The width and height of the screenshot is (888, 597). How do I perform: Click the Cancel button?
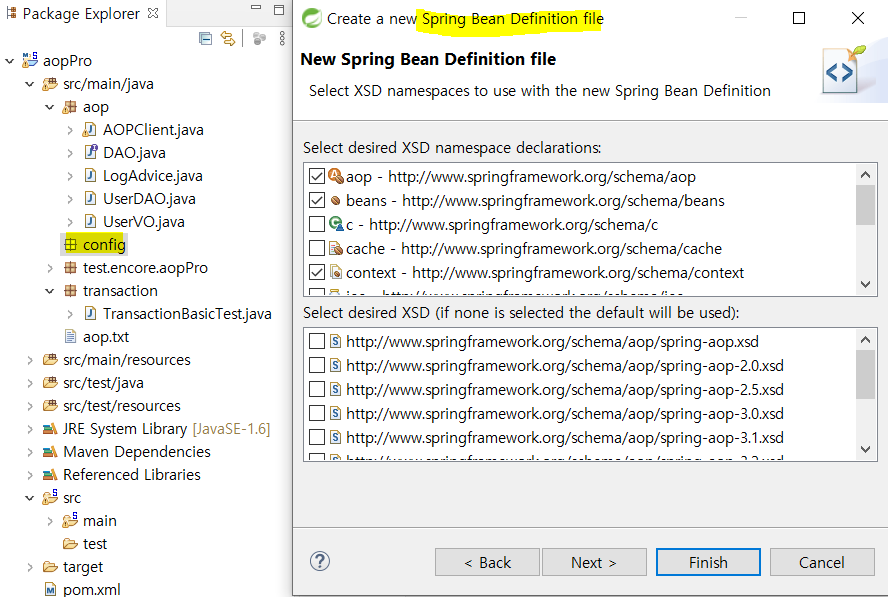pos(822,562)
